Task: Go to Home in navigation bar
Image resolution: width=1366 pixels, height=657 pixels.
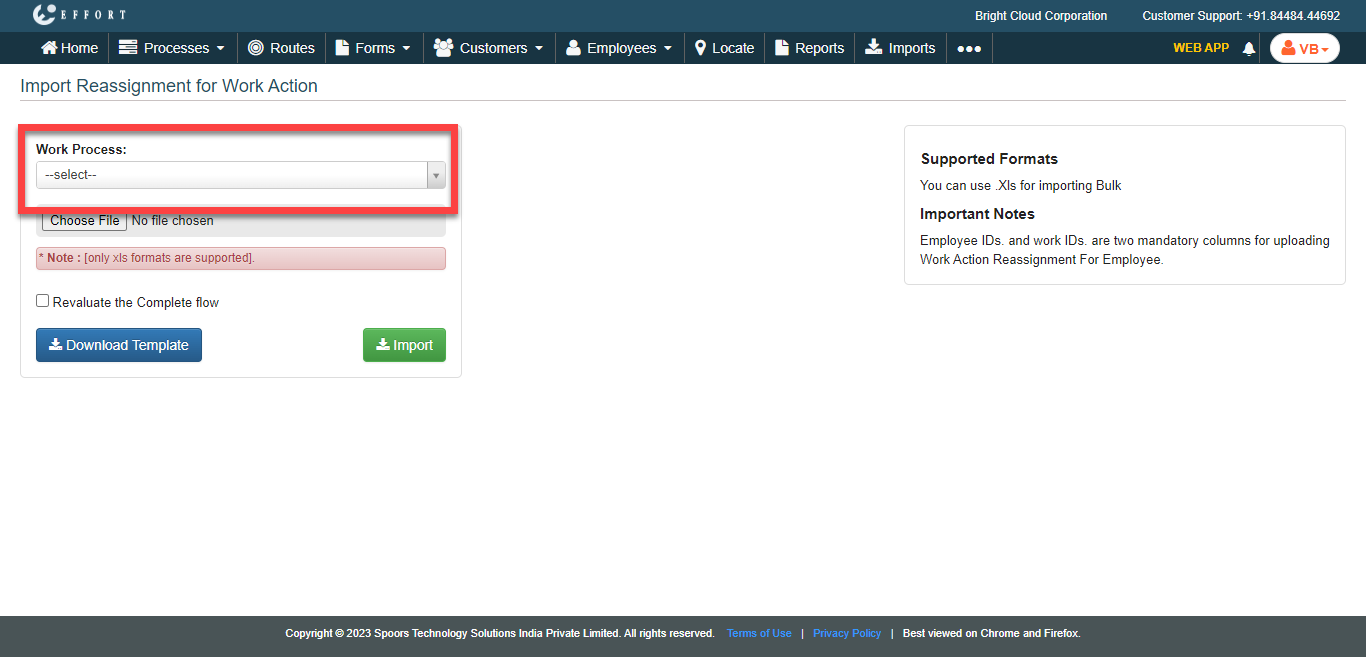Action: [69, 48]
